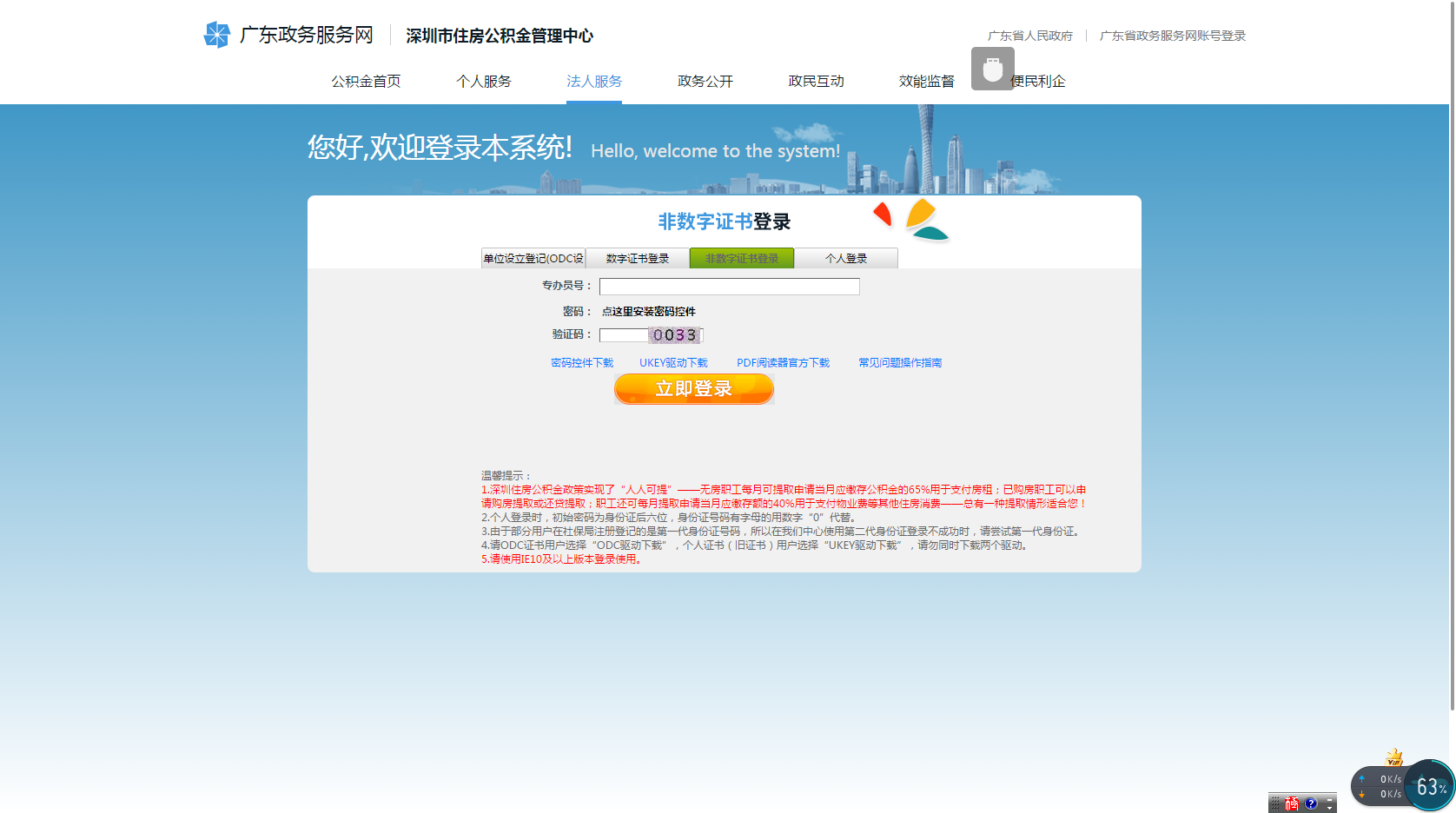This screenshot has height=813, width=1456.
Task: Focus the 专办员号 input field
Action: [729, 287]
